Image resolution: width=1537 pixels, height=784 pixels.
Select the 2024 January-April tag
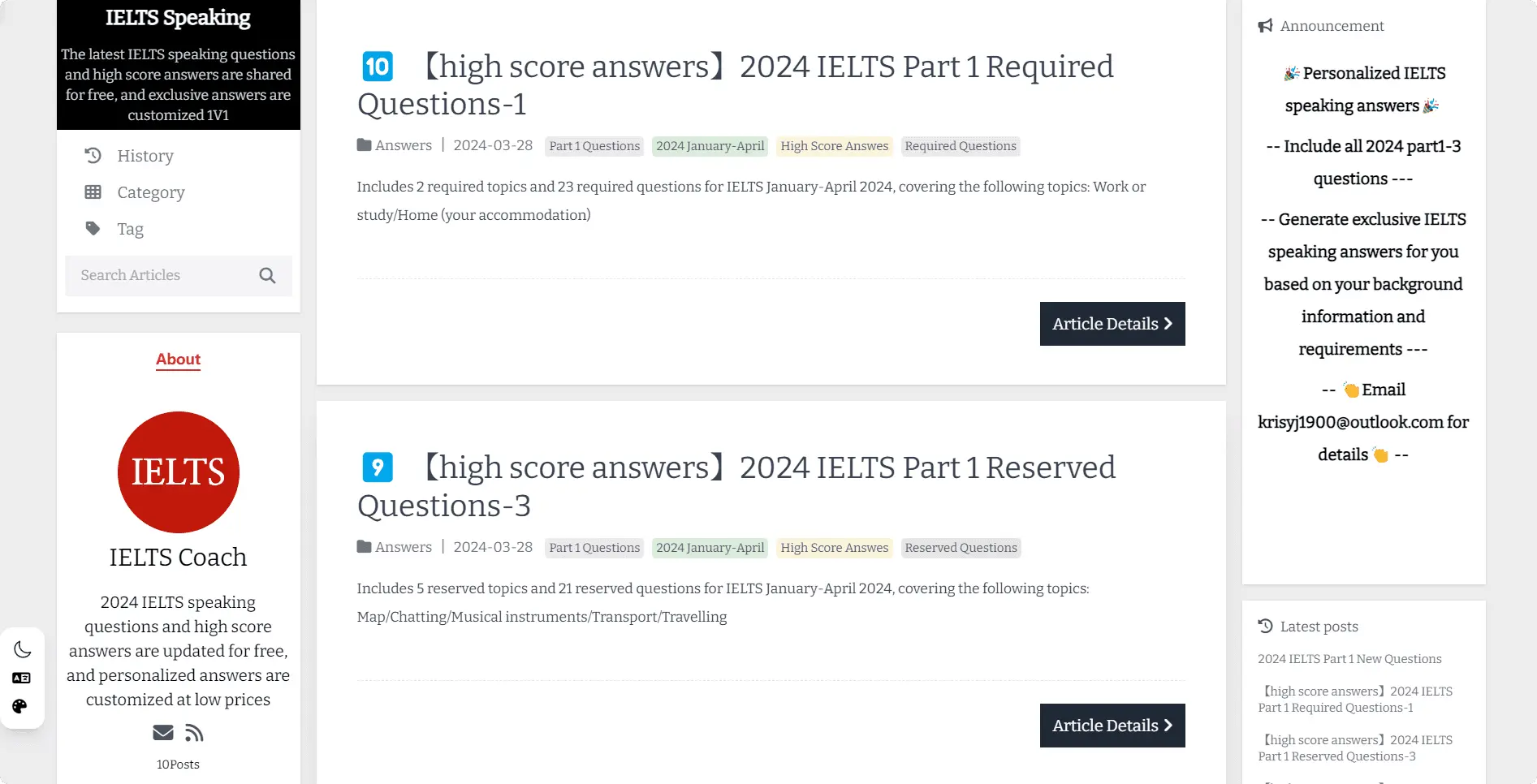(x=710, y=146)
